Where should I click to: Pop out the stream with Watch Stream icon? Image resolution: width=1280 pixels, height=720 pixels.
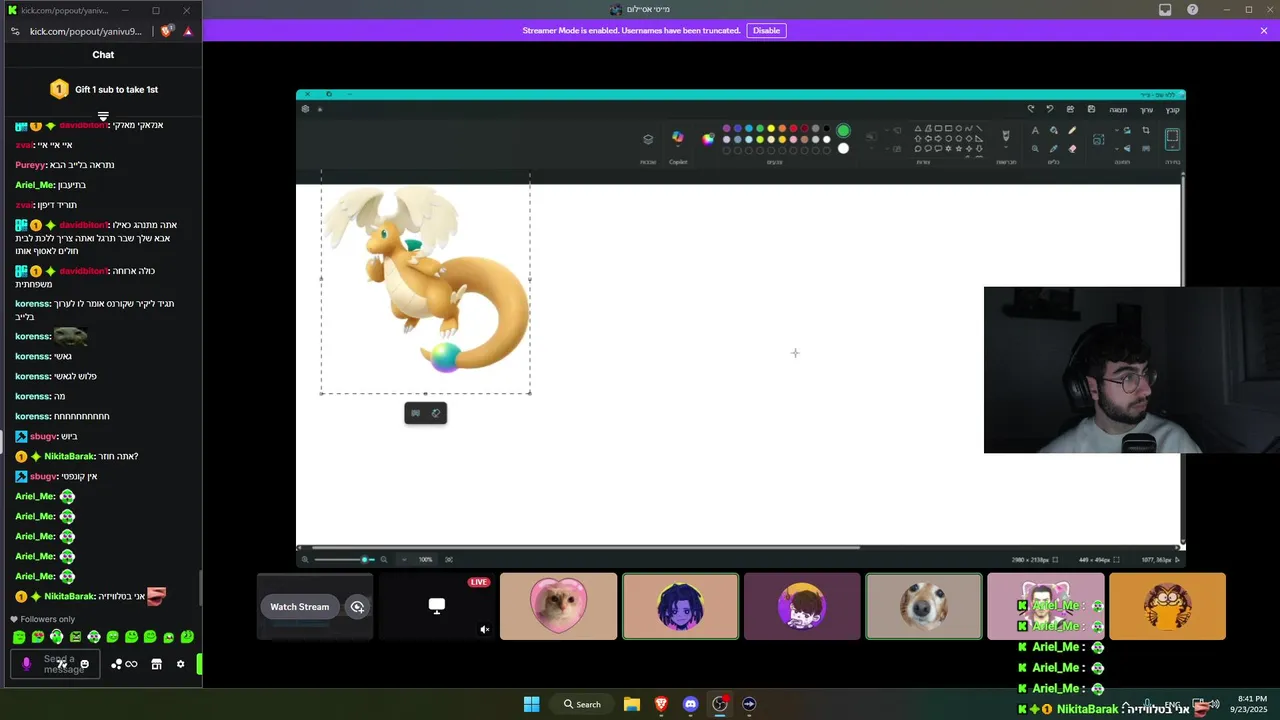[357, 607]
